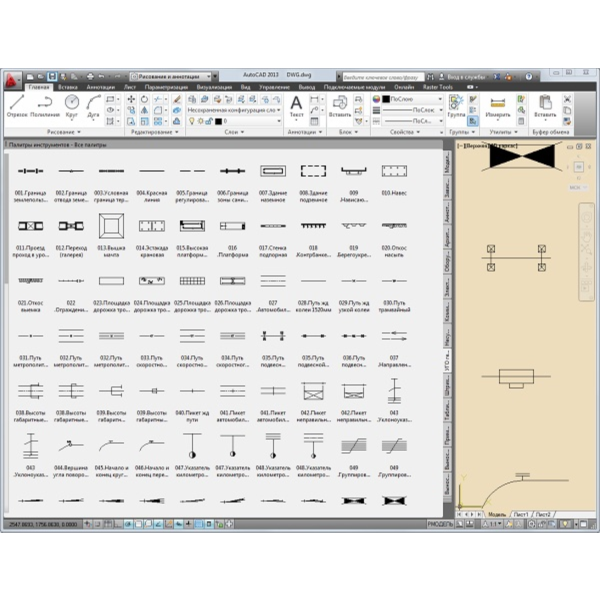
Task: Click the РМОДЕЛЬ status bar button
Action: [x=440, y=524]
